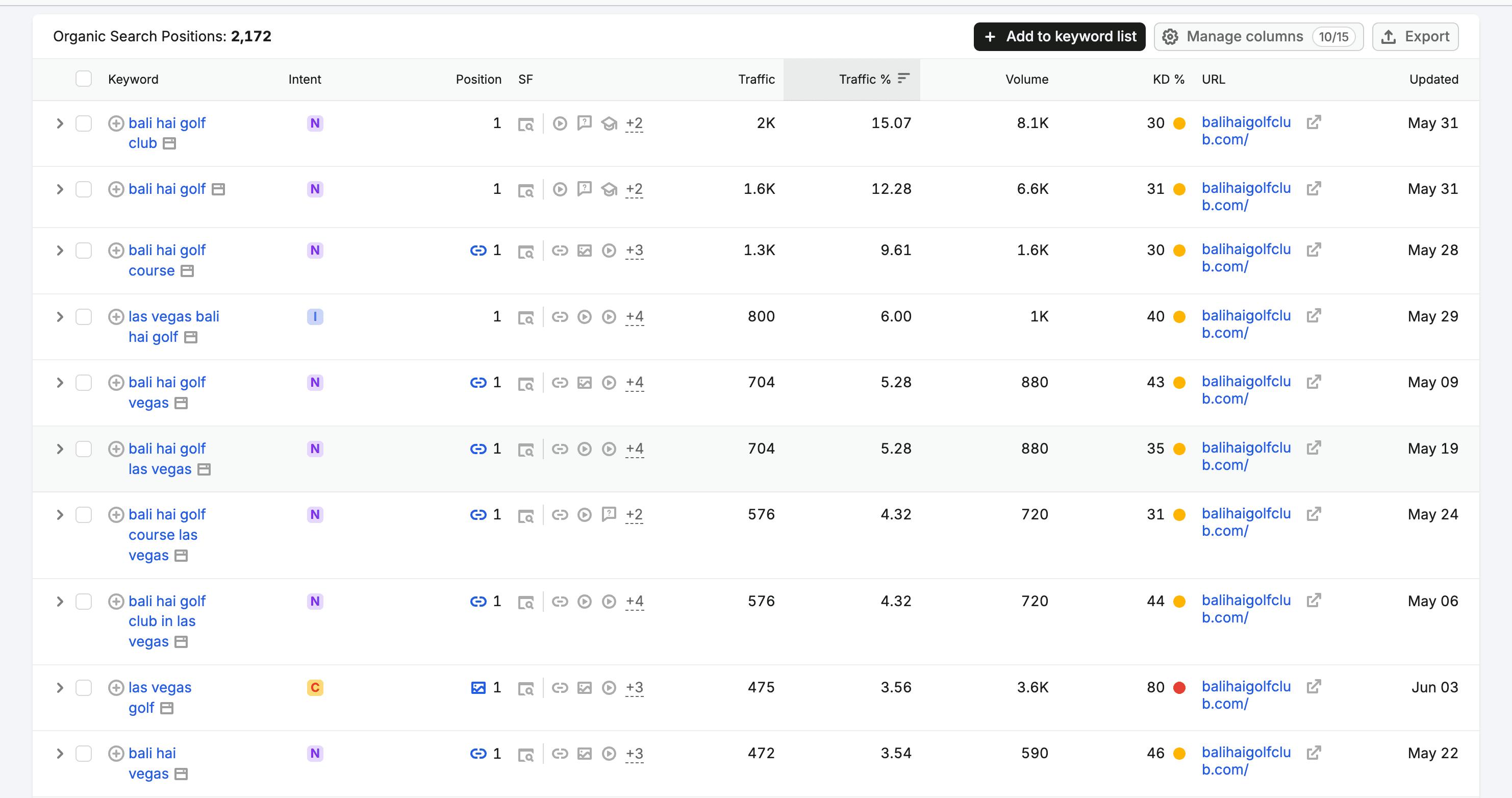Expand the 'bali hai golf vegas' row

click(x=59, y=383)
